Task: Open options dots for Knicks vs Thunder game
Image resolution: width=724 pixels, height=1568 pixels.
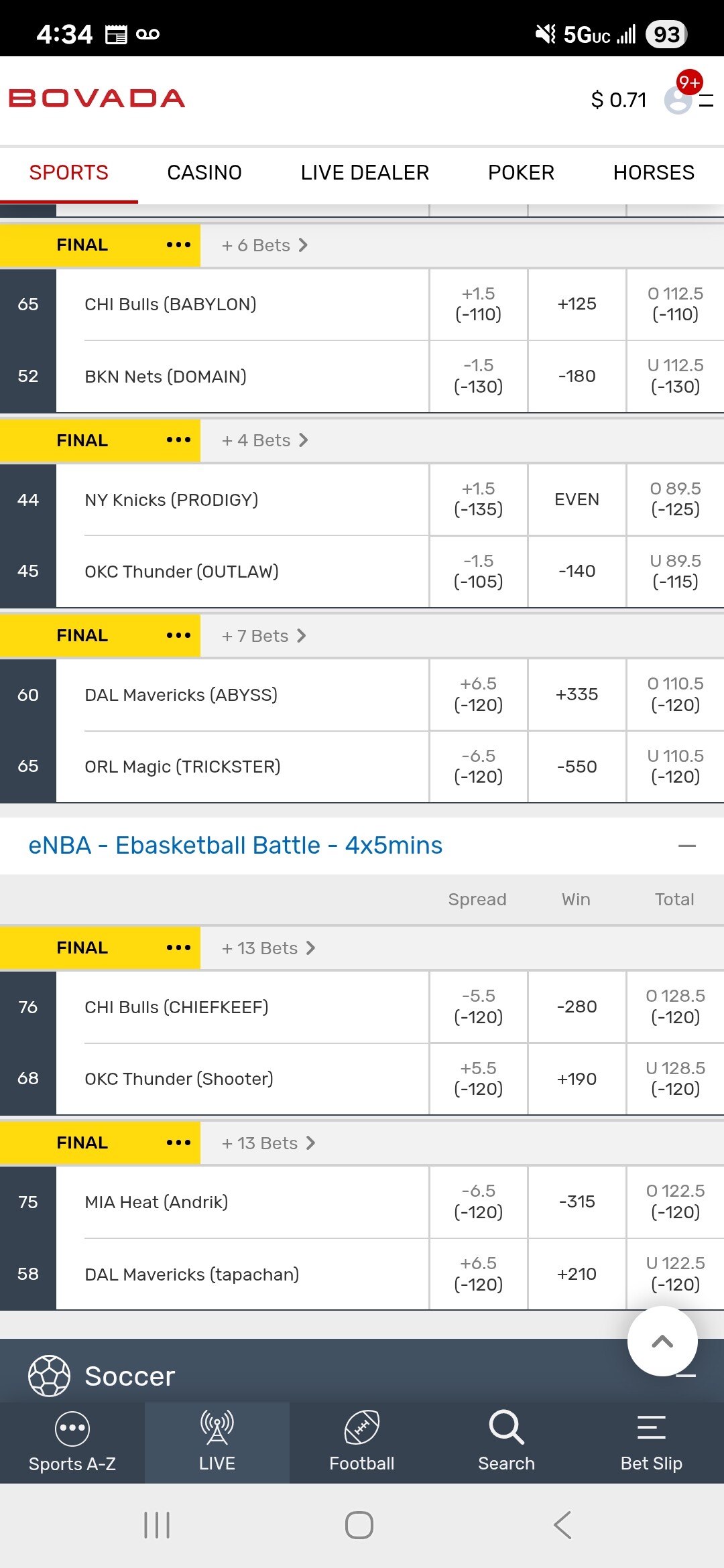Action: [178, 440]
